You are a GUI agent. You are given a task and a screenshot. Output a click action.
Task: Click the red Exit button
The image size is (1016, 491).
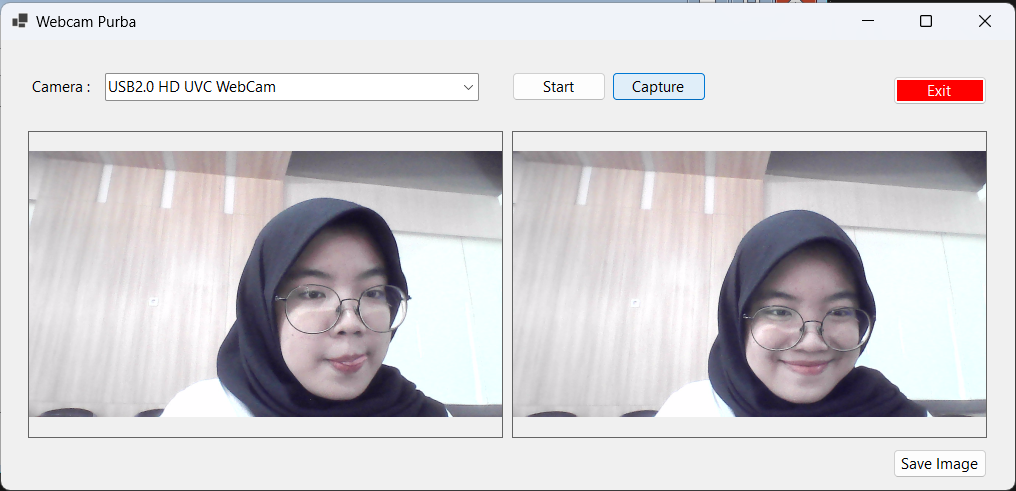(x=940, y=91)
